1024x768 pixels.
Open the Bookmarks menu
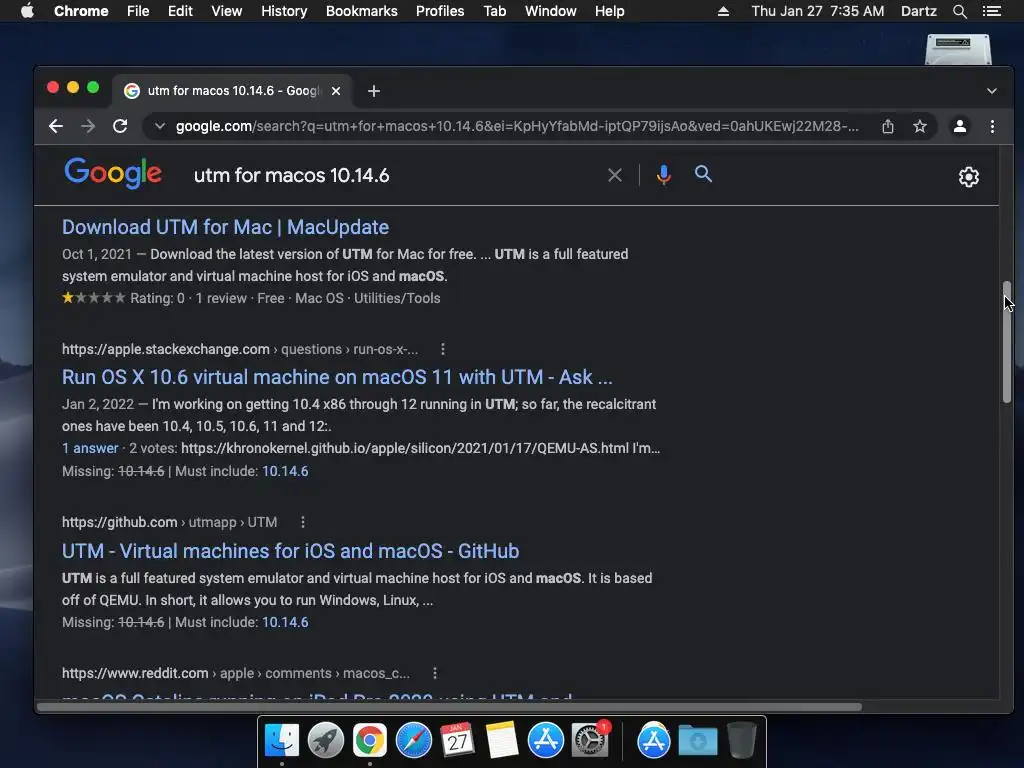pos(362,11)
